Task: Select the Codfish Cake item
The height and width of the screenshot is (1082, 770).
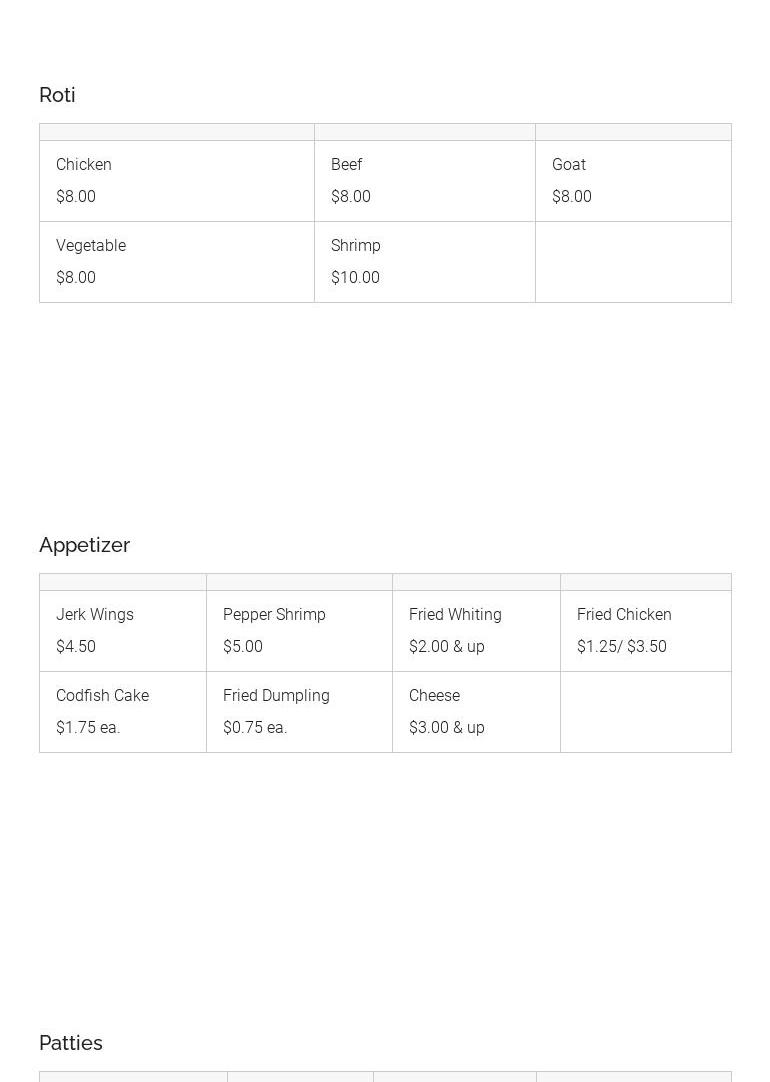Action: point(102,696)
